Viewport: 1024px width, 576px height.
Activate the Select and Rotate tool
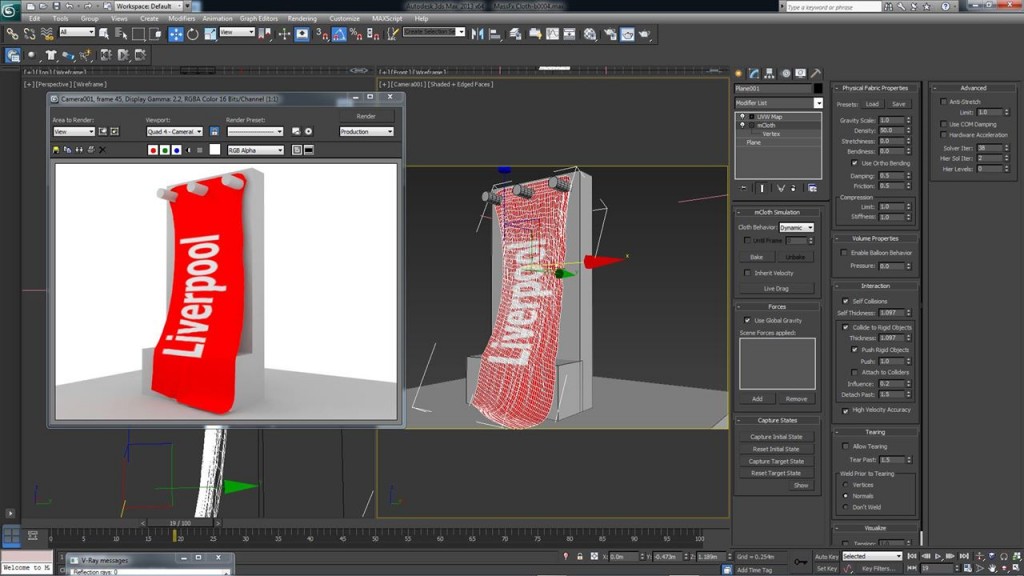tap(193, 34)
